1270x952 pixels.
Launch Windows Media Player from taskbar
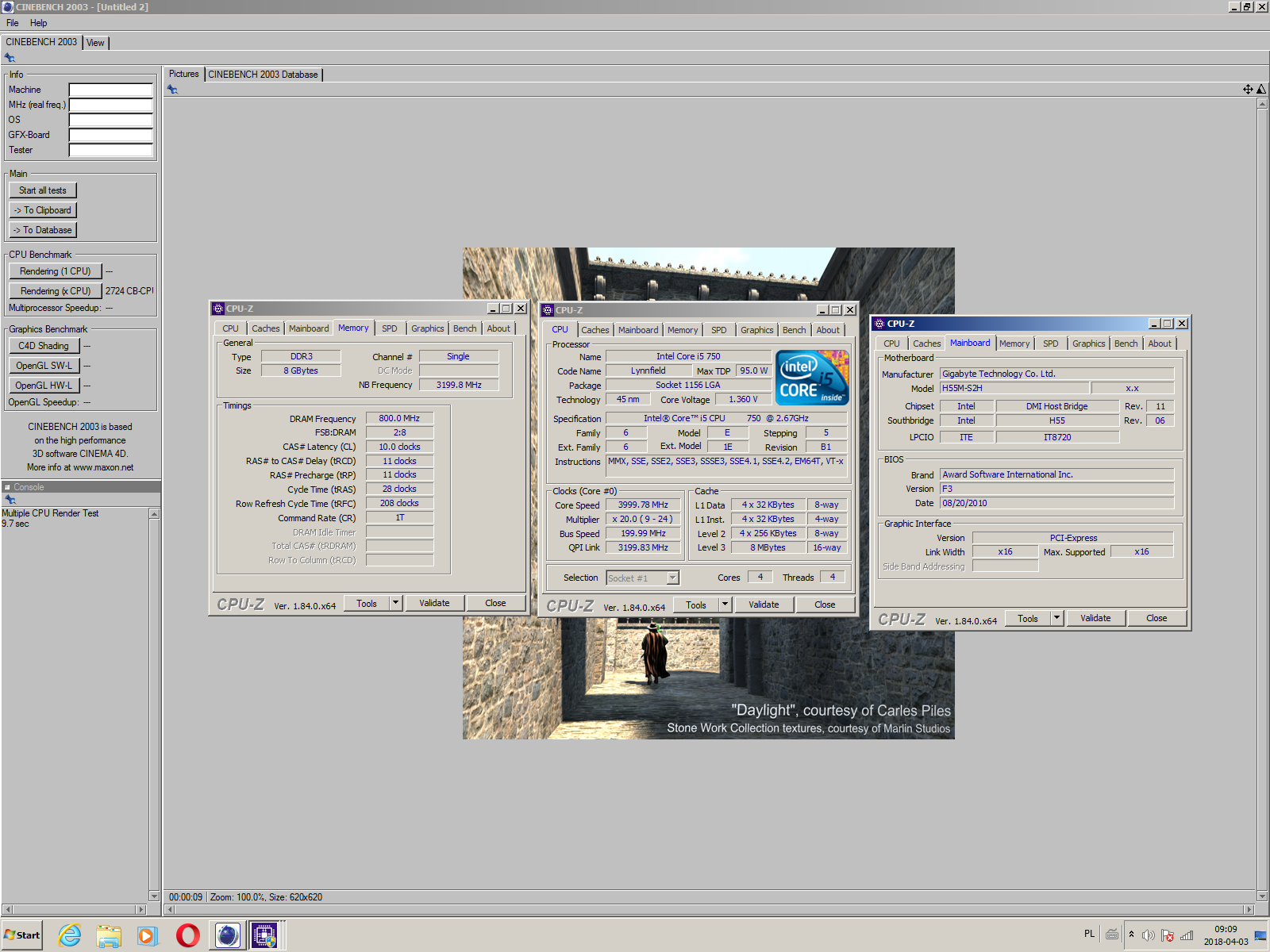click(x=148, y=935)
